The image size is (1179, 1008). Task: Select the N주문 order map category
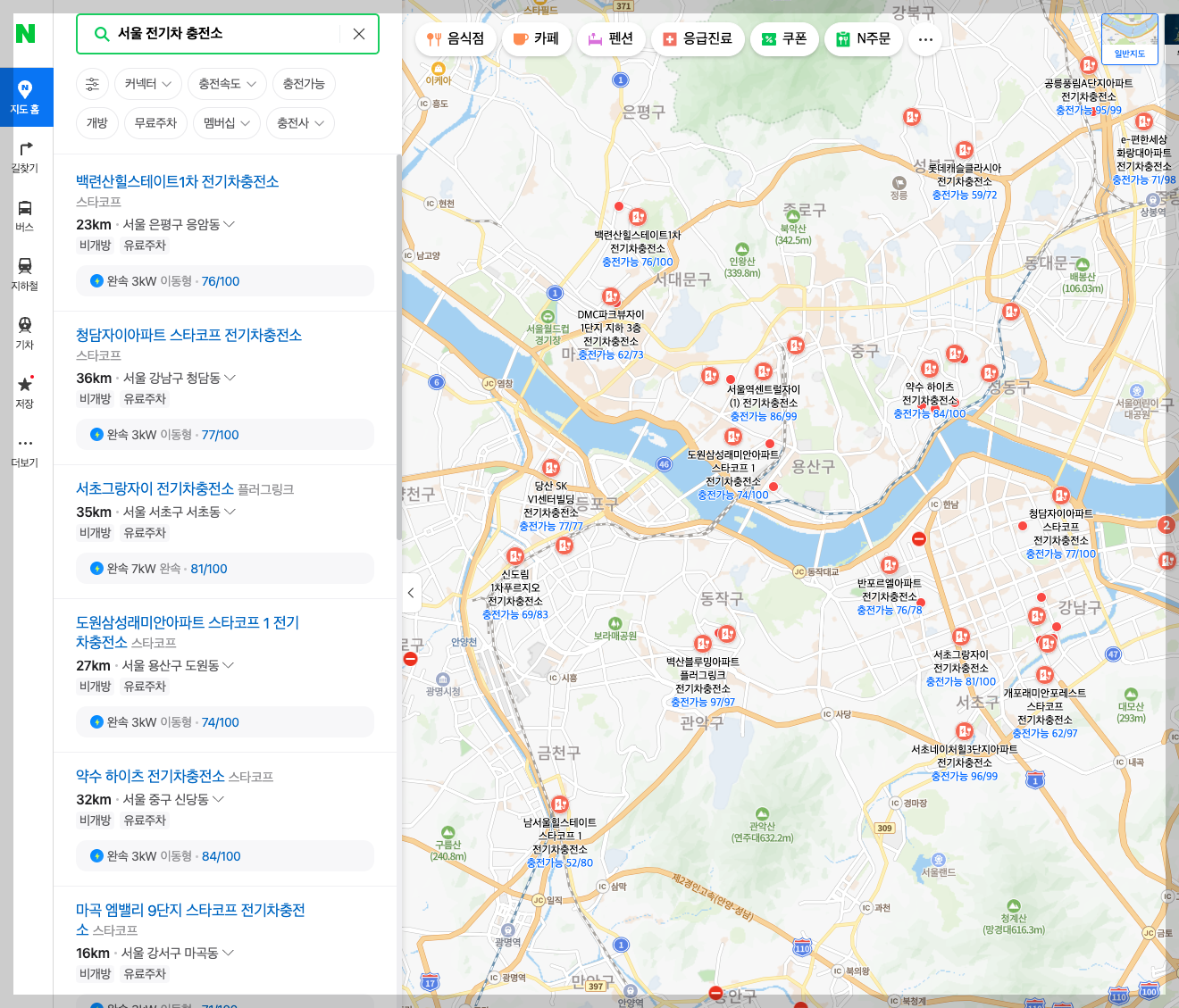click(x=864, y=38)
